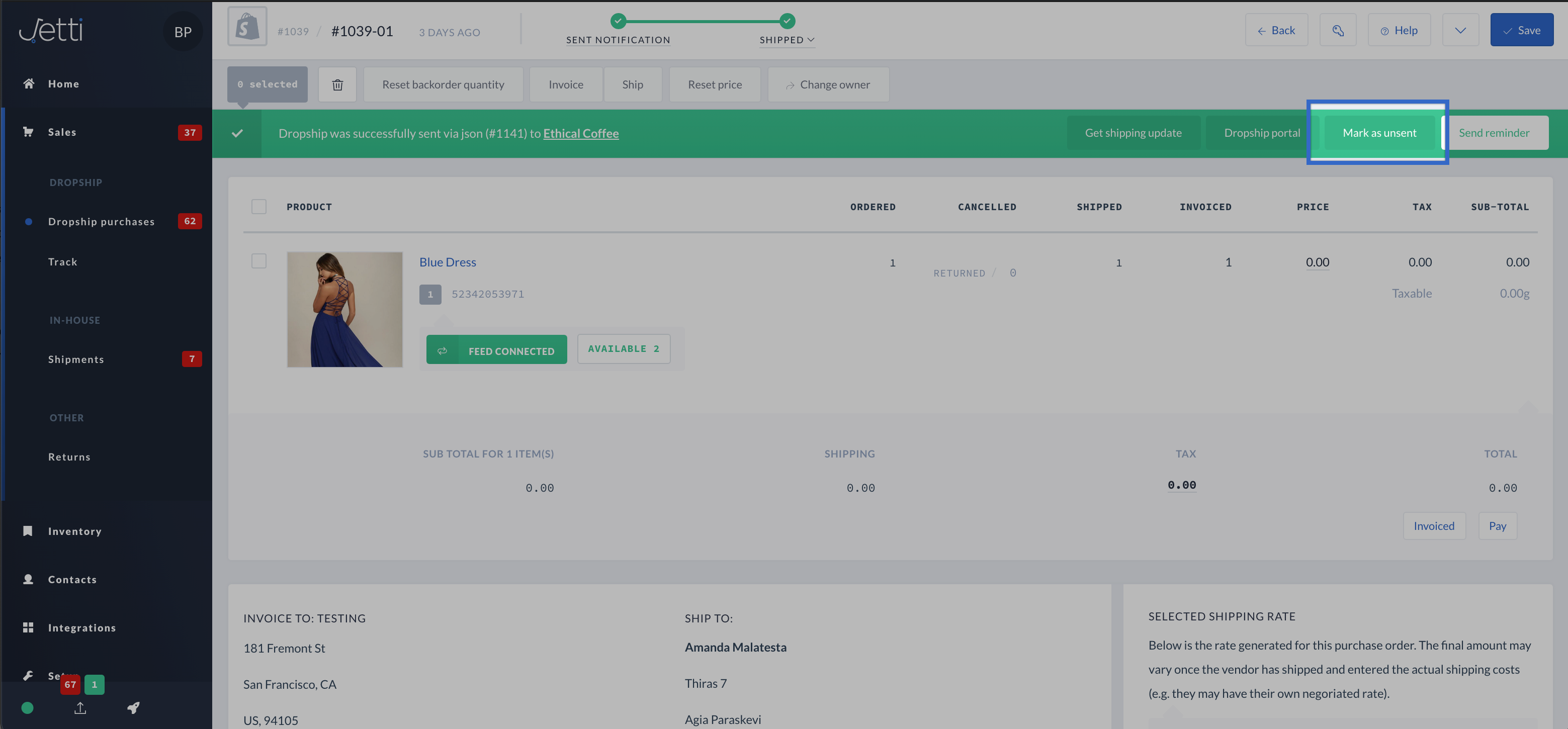Click the Jetti logo
This screenshot has width=1568, height=729.
(x=51, y=30)
